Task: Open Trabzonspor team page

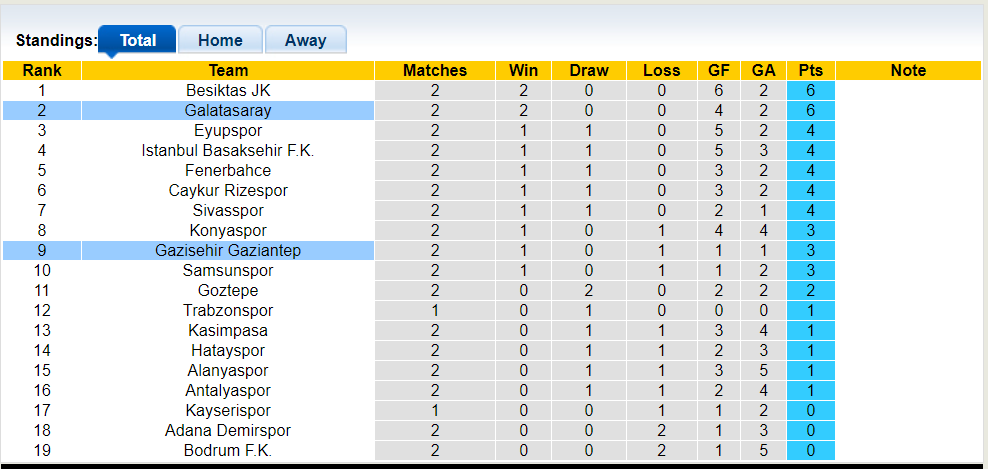Action: click(x=228, y=310)
